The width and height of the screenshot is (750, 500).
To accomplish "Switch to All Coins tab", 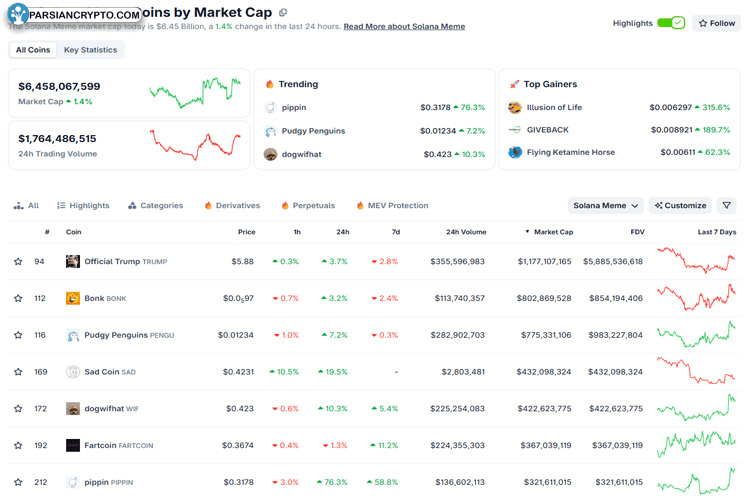I will (x=33, y=50).
